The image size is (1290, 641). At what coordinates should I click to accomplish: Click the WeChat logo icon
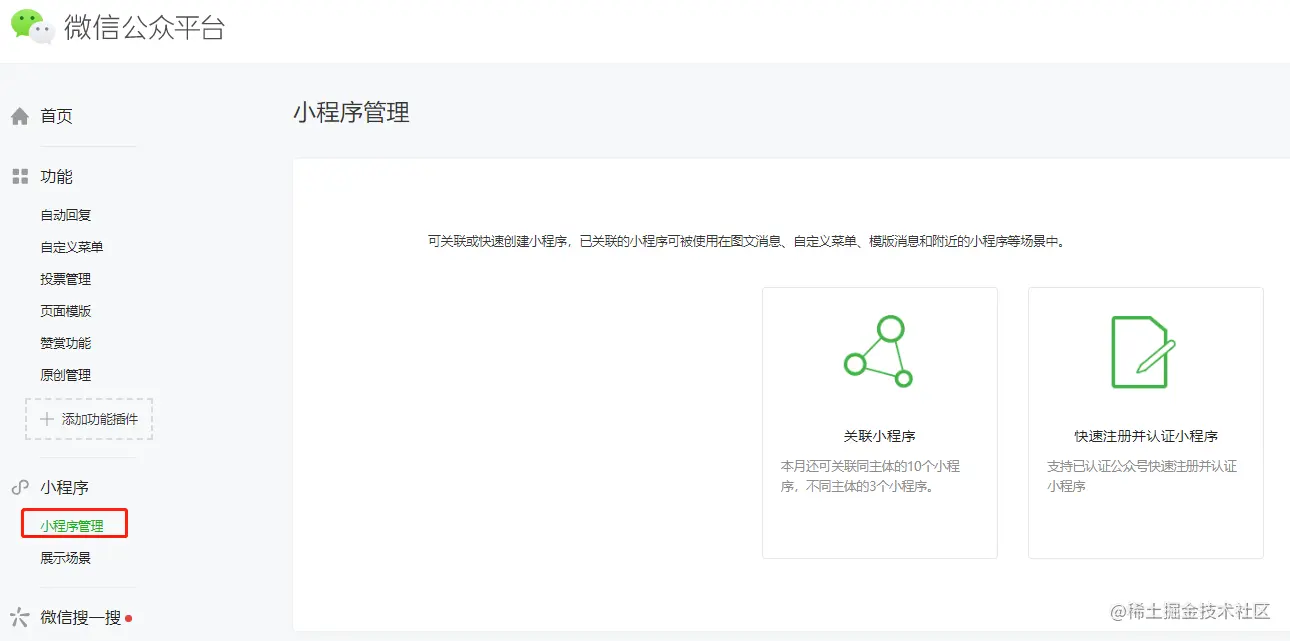coord(32,27)
